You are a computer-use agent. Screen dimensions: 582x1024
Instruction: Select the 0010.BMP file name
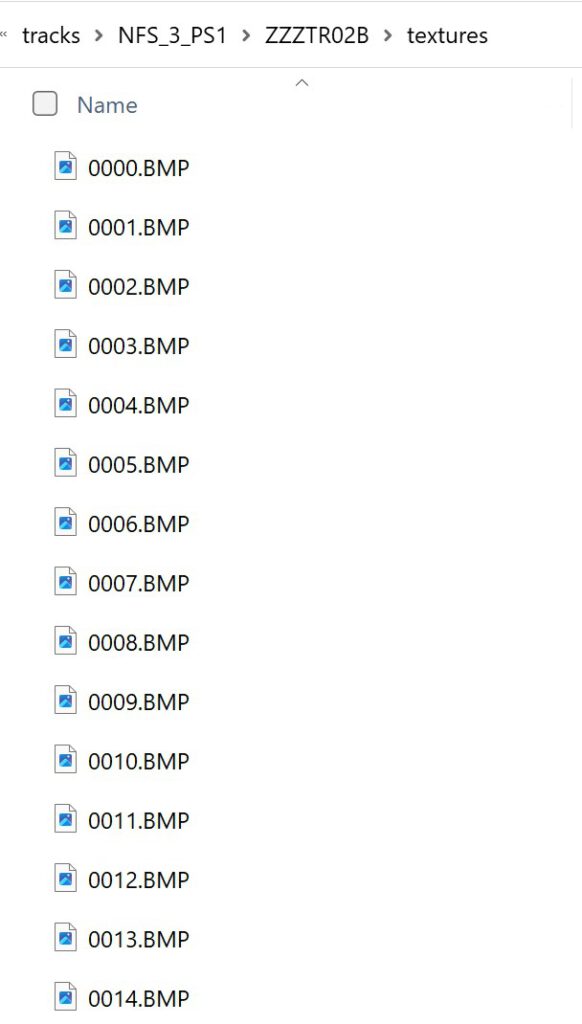point(138,761)
